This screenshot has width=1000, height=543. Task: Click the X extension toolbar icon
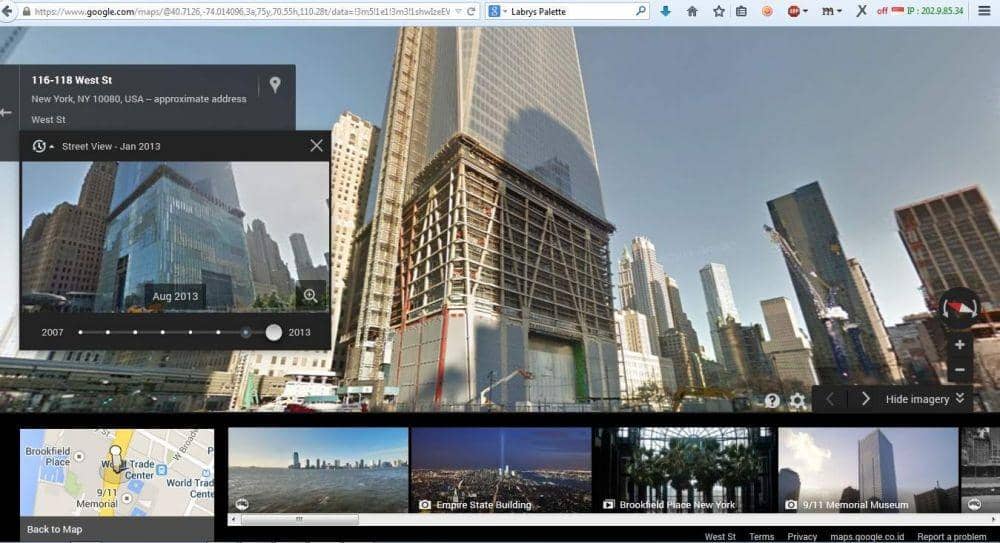861,11
